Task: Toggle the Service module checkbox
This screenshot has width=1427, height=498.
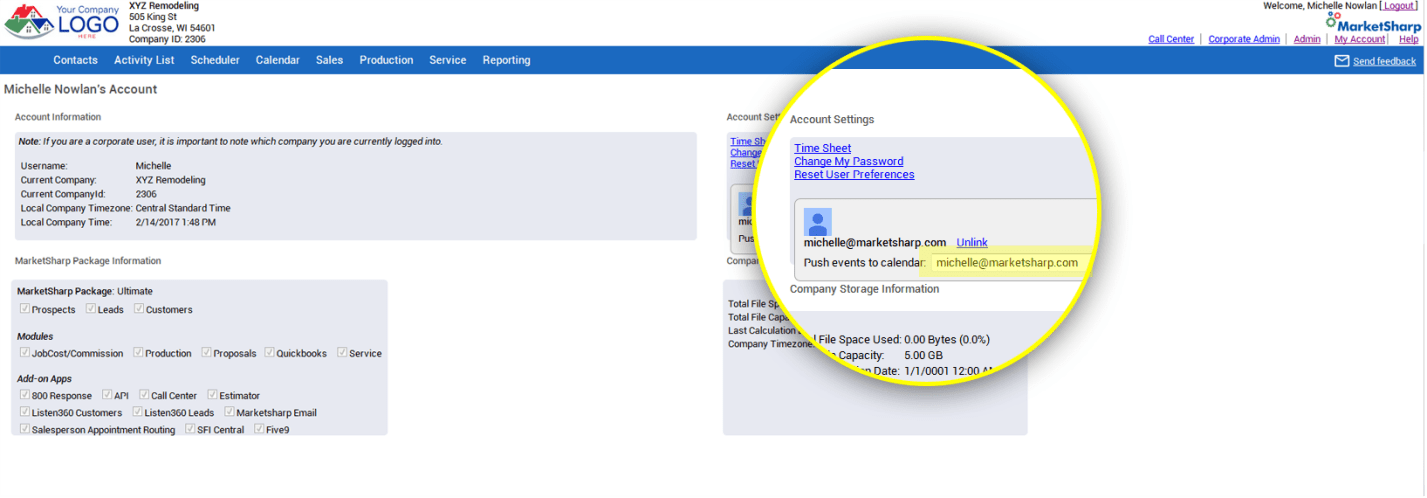Action: (x=342, y=352)
